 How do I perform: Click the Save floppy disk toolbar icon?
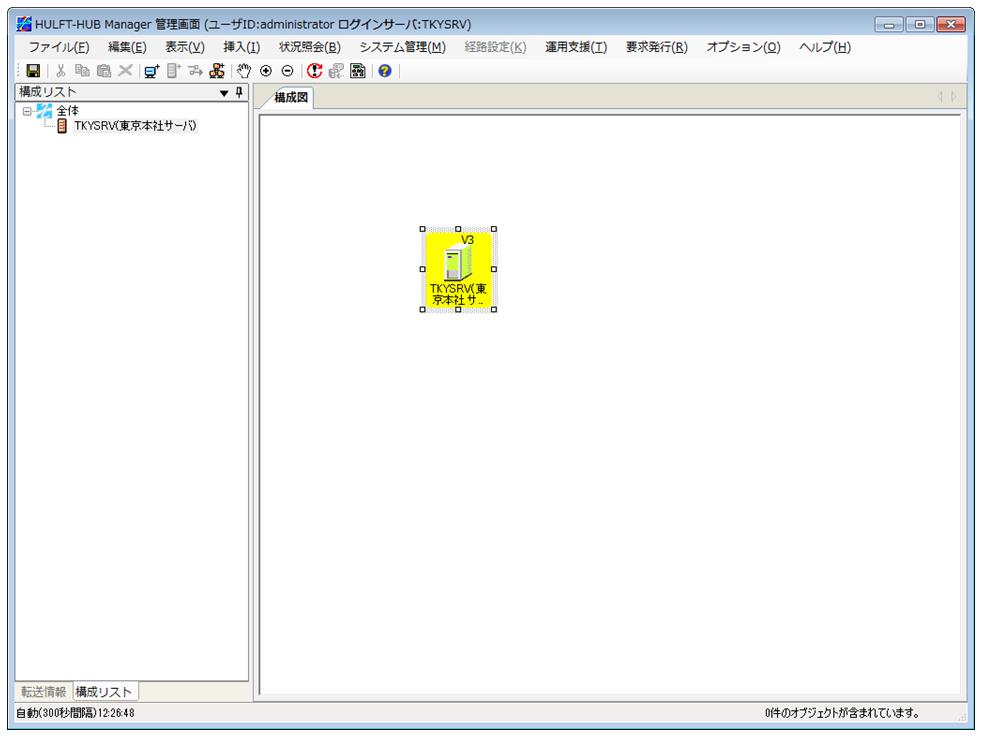coord(32,71)
